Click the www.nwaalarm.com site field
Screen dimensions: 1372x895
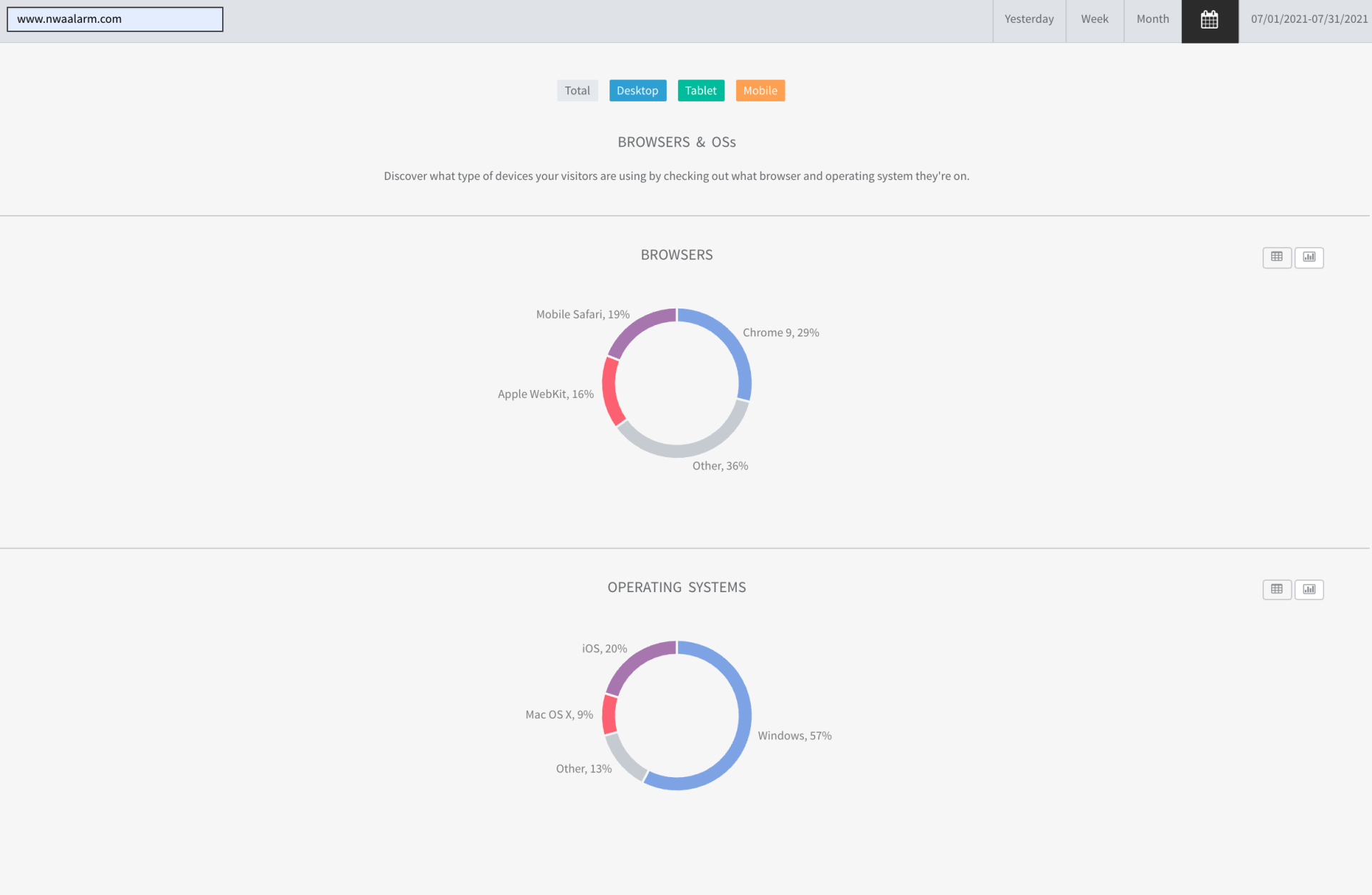(114, 19)
